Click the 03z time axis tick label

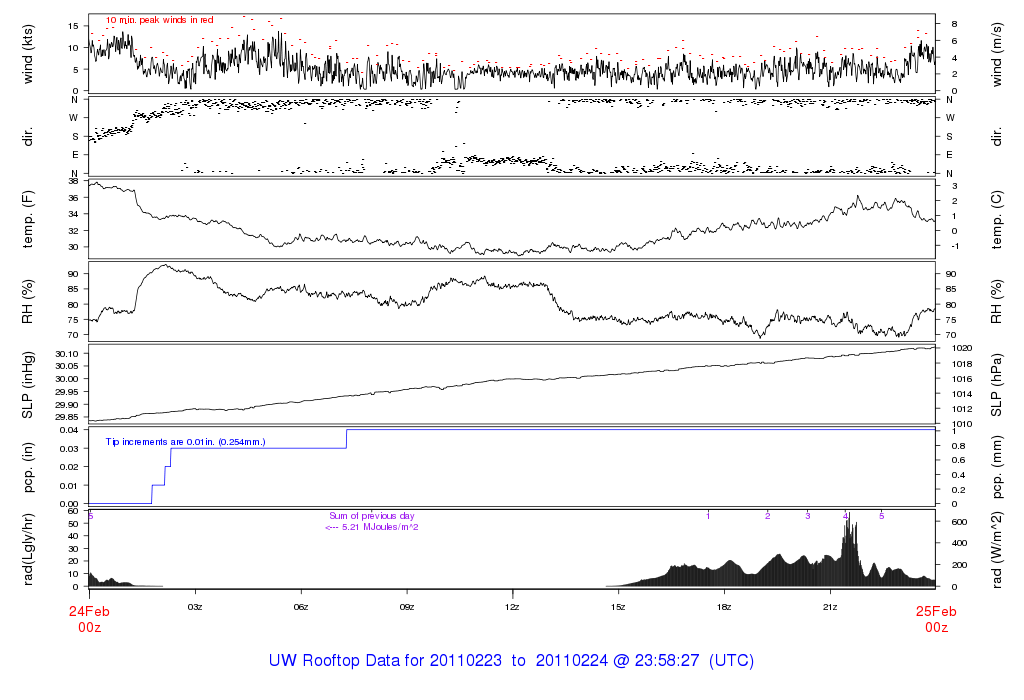pos(195,607)
